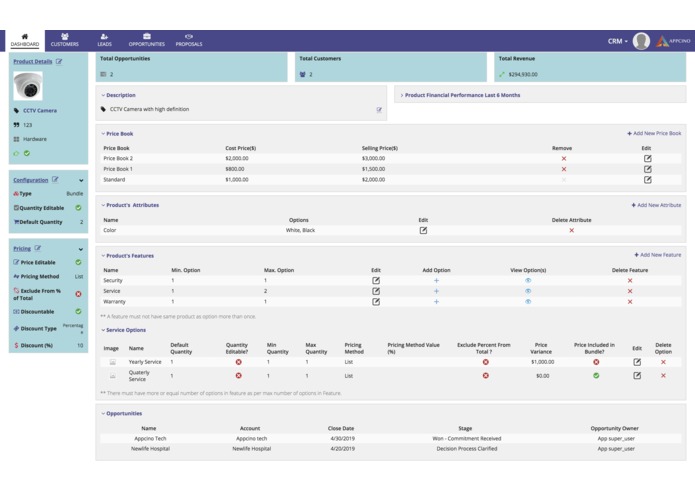View options for Security feature
Screen dimensions: 695x494
click(528, 280)
